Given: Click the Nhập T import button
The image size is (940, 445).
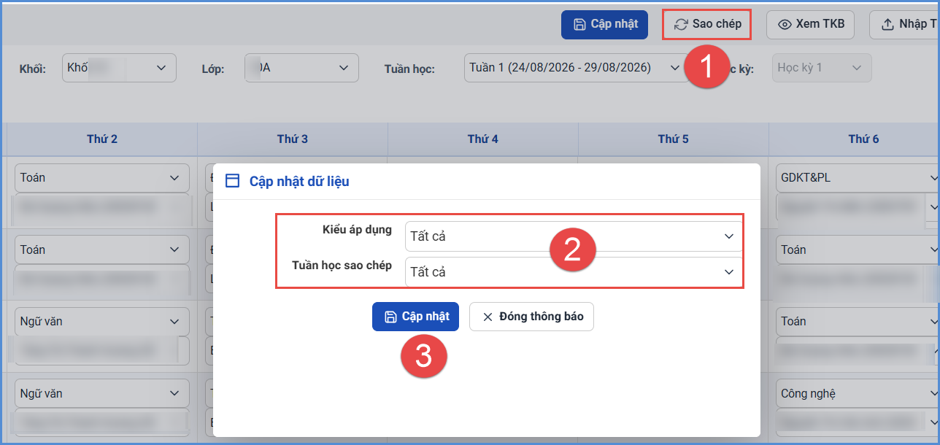Looking at the screenshot, I should click(905, 25).
